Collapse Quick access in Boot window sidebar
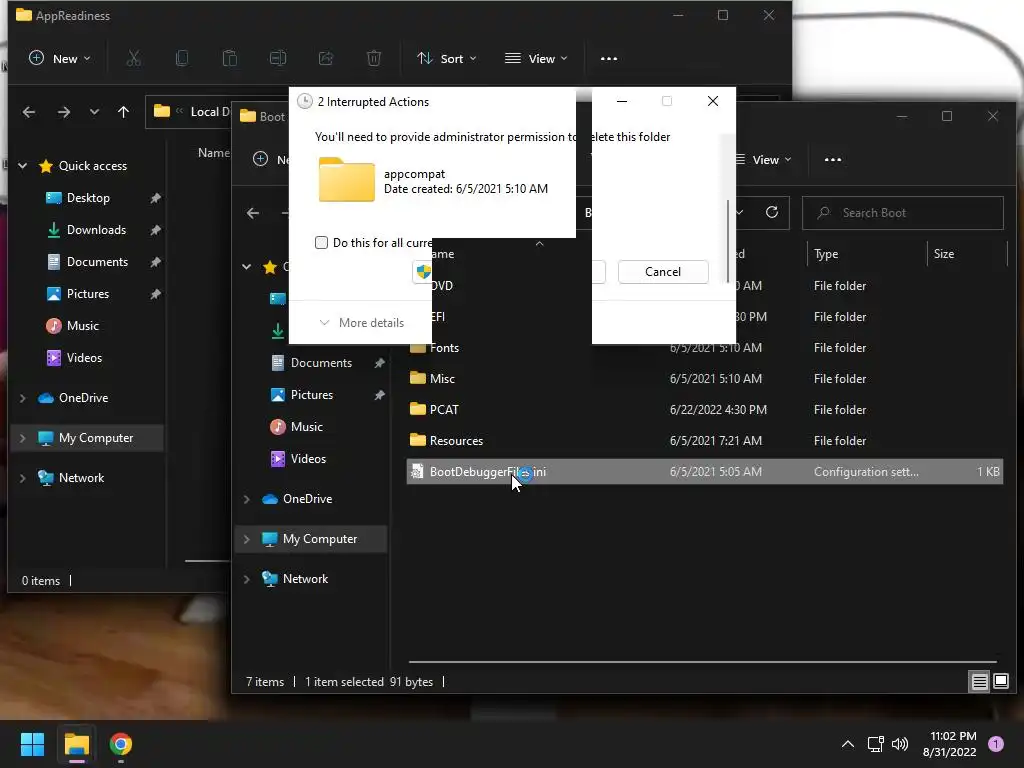The height and width of the screenshot is (768, 1024). [247, 266]
